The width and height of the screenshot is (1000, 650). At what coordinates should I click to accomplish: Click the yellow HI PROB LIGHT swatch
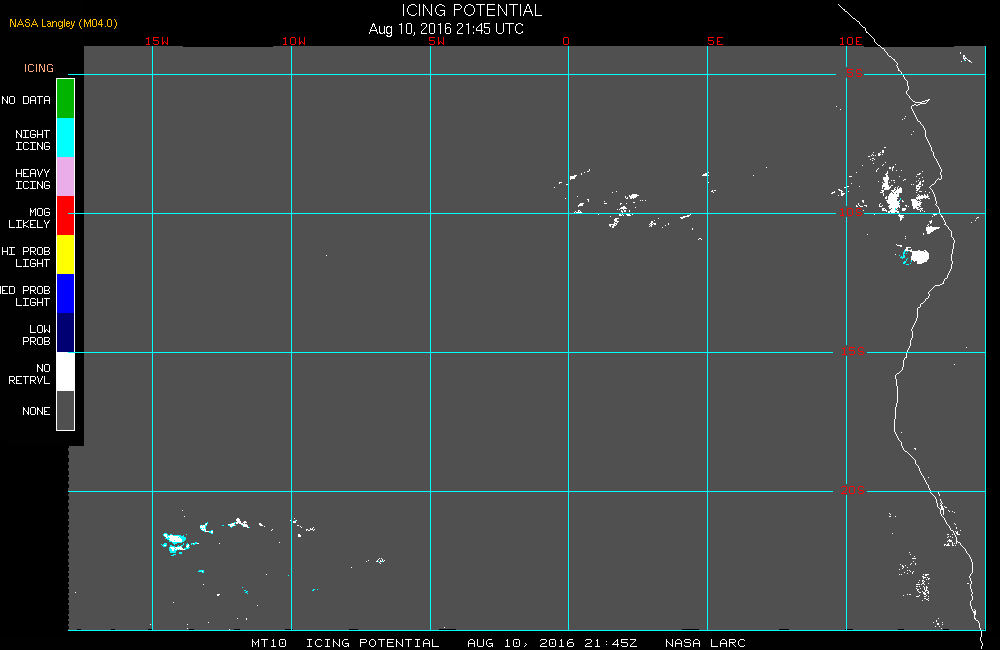66,255
